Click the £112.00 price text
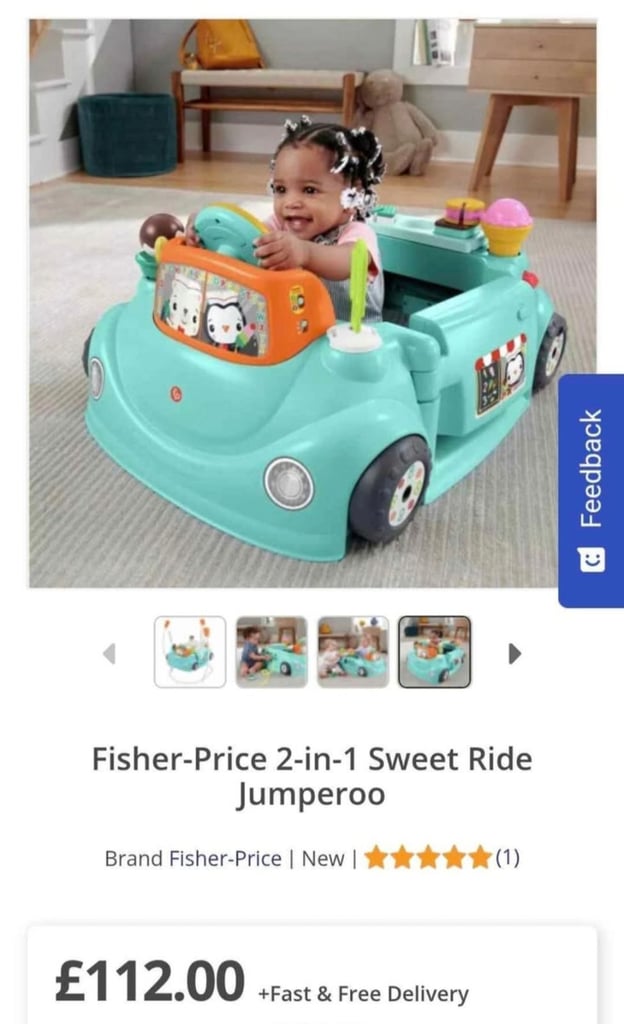Viewport: 624px width, 1024px height. (150, 981)
